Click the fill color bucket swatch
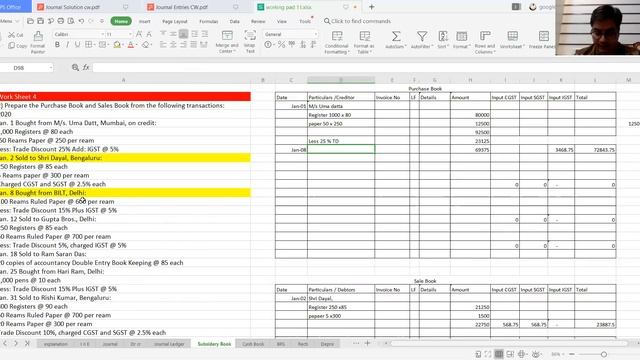This screenshot has height=360, width=640. click(117, 44)
